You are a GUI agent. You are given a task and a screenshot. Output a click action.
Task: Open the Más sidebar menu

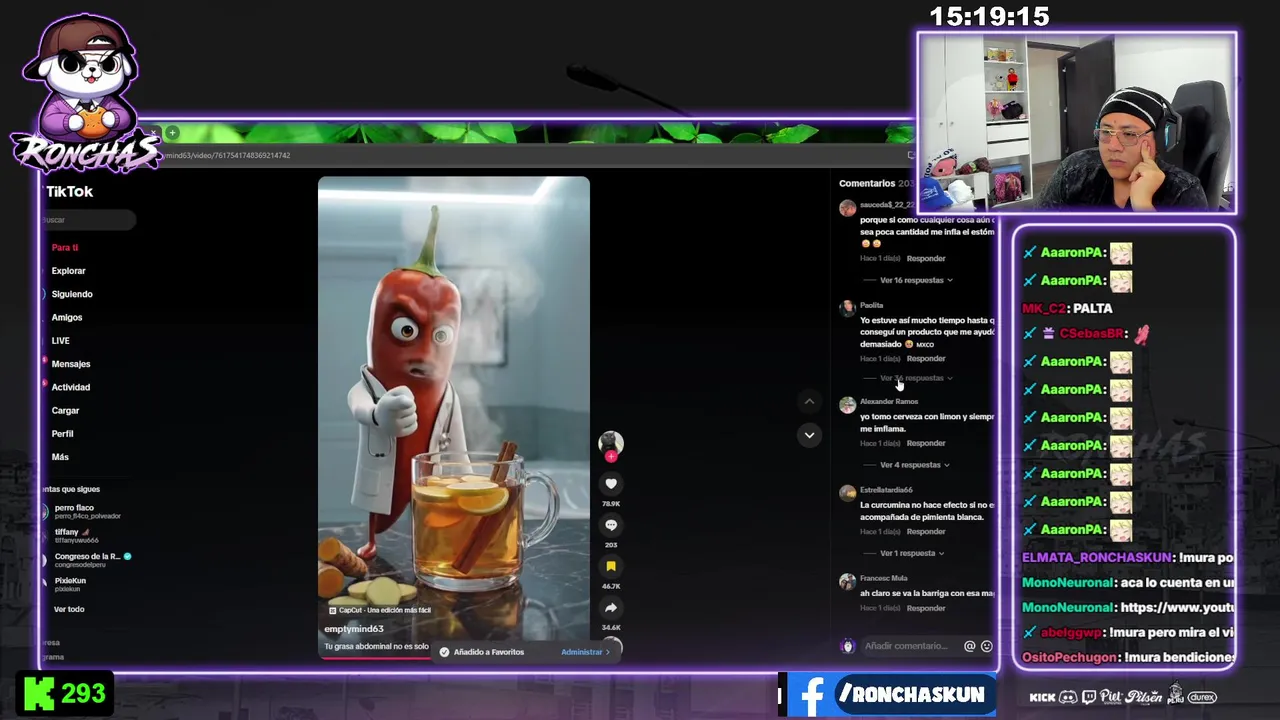[x=60, y=457]
